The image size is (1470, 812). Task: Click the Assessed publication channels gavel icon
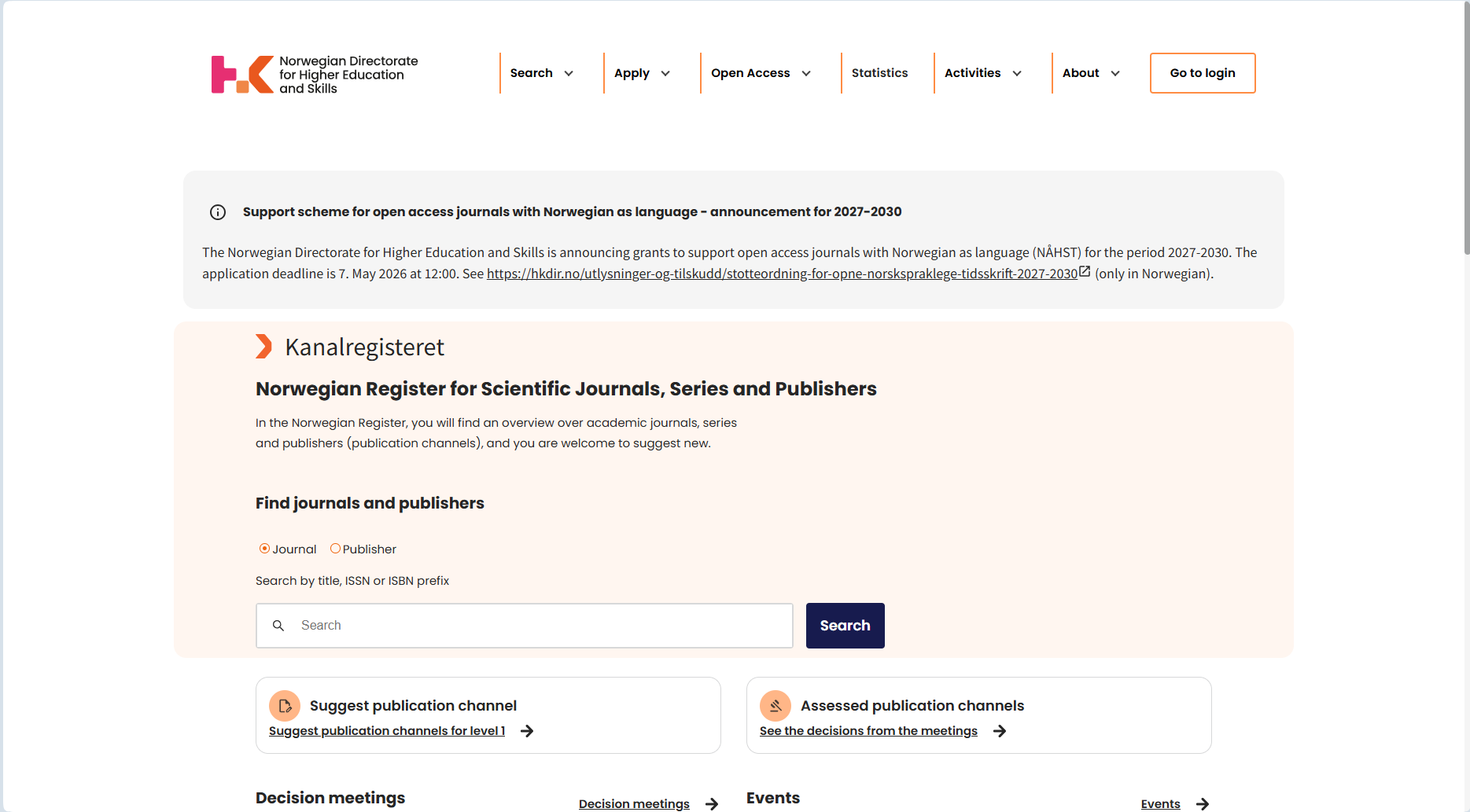coord(776,706)
